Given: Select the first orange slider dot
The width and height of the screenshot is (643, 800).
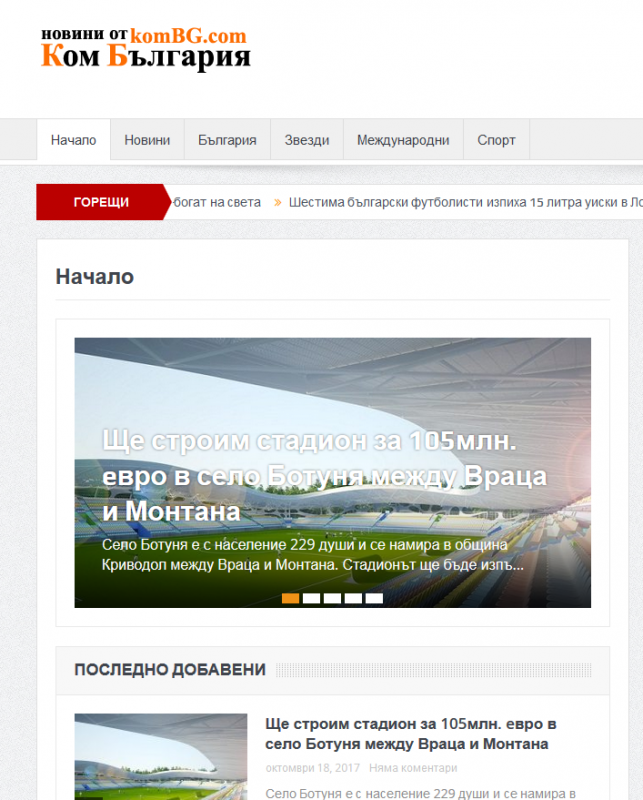Looking at the screenshot, I should coord(290,598).
